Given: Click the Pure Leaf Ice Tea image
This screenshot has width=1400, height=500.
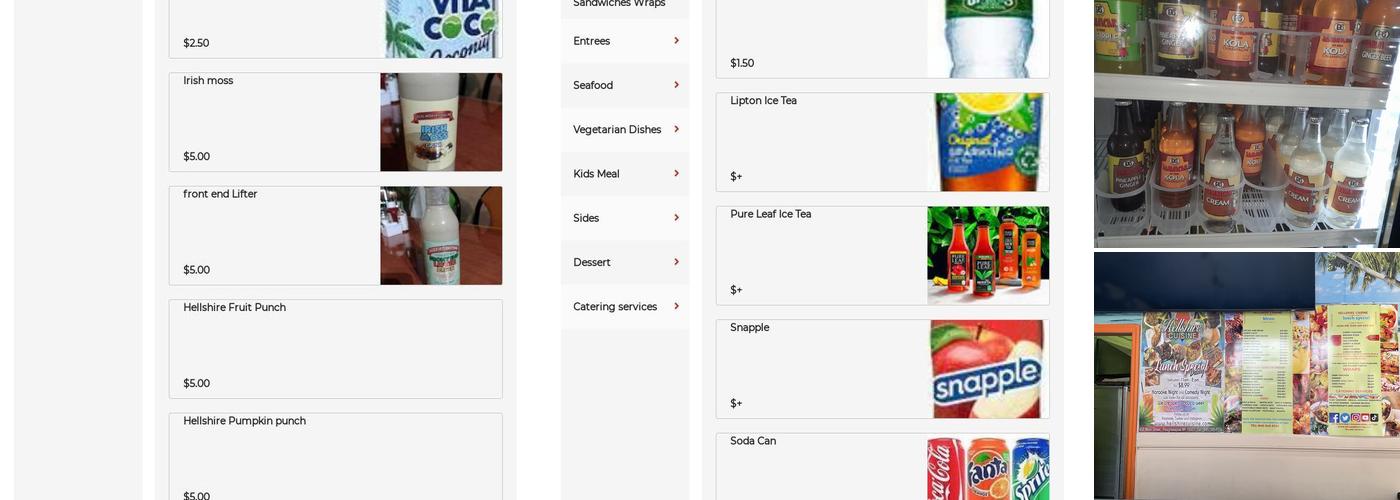Looking at the screenshot, I should pos(988,256).
